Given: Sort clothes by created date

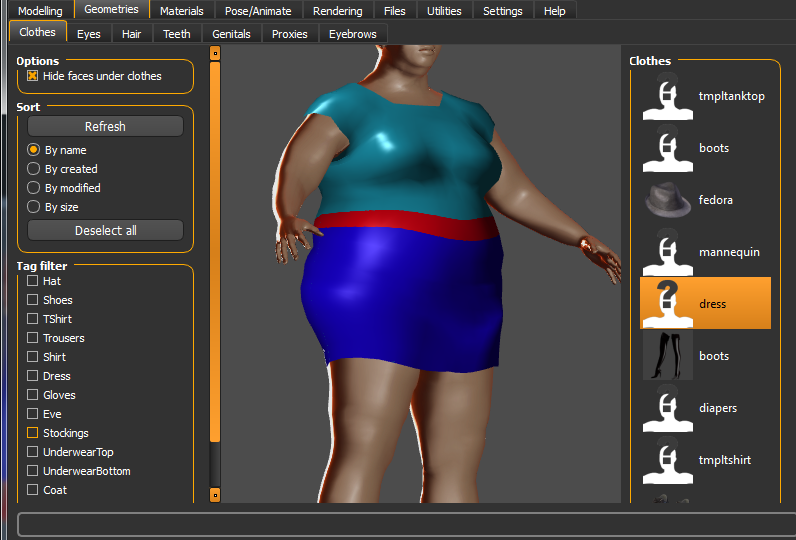Looking at the screenshot, I should [34, 168].
